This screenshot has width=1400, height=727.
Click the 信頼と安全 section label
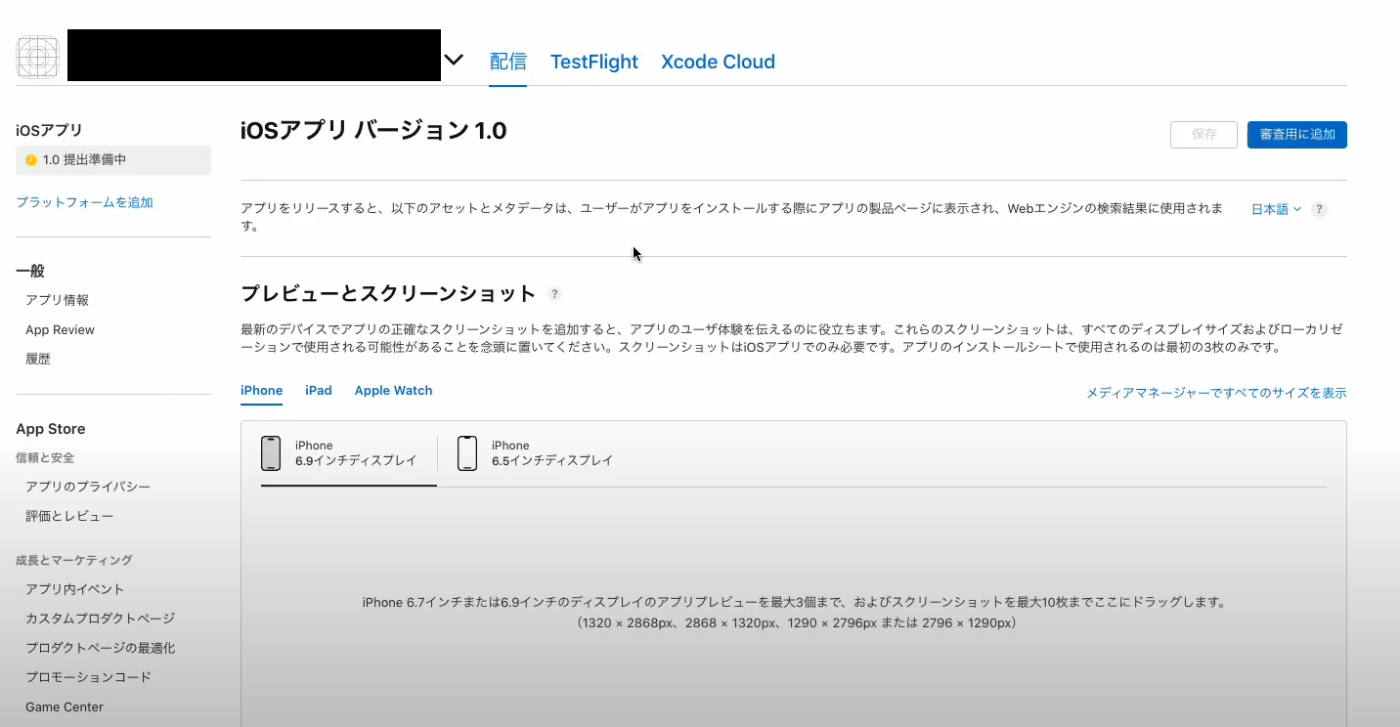tap(45, 458)
